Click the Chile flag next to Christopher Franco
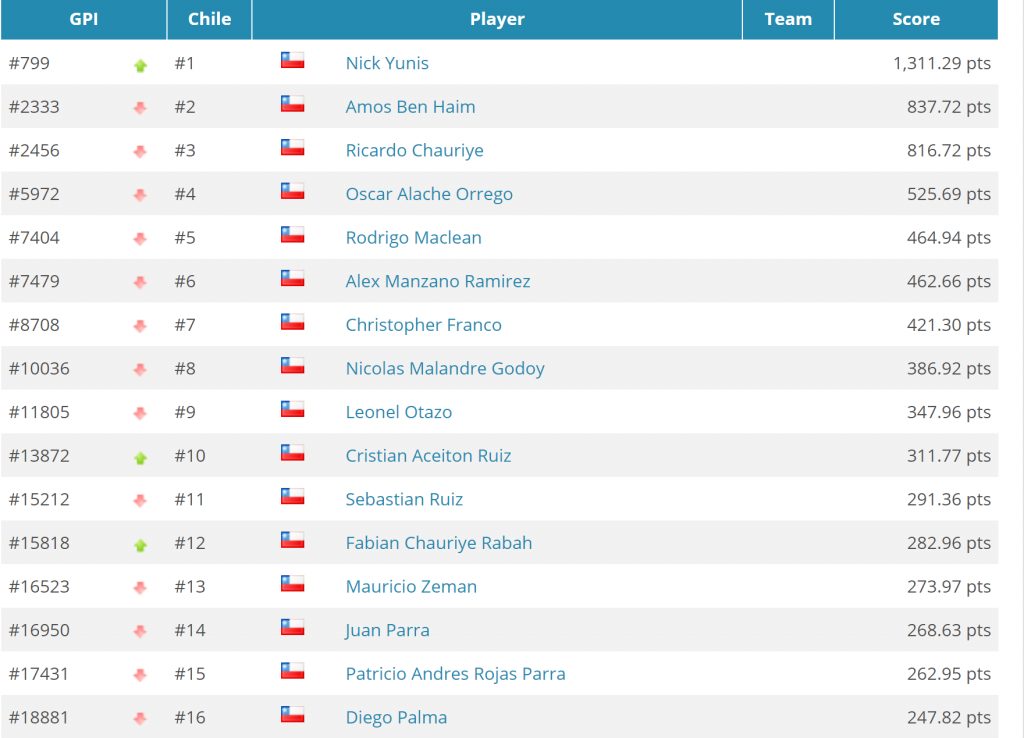 293,322
